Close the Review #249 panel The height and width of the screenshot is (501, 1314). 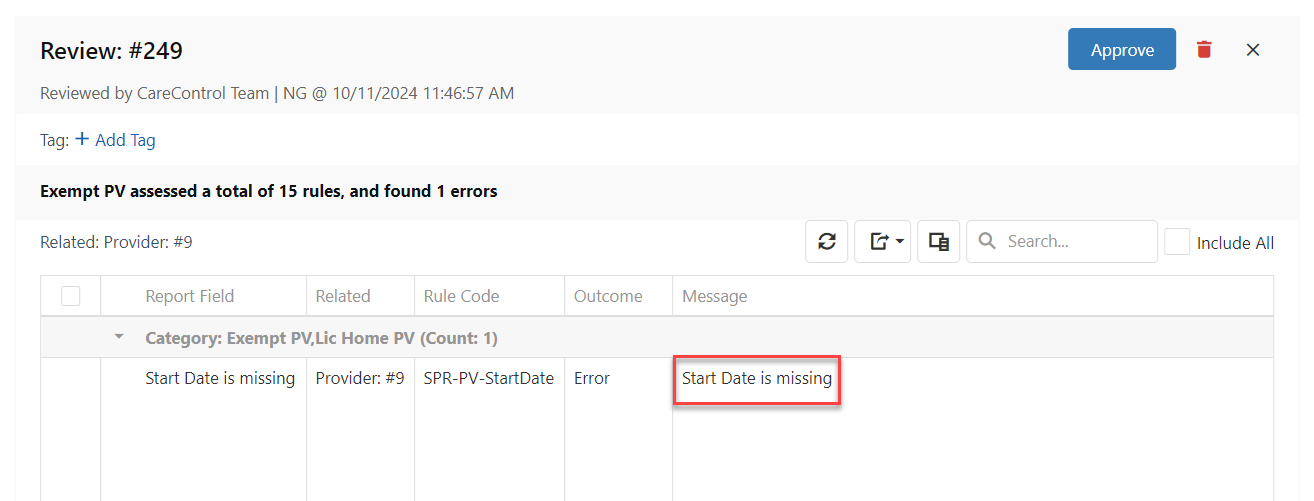[x=1252, y=50]
